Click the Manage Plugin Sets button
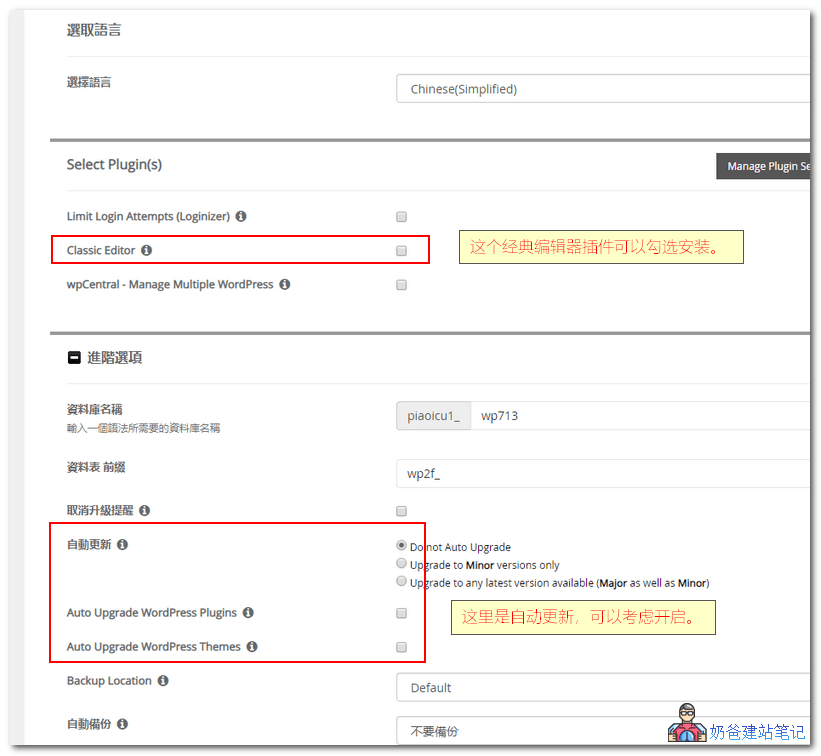The height and width of the screenshot is (756, 821). coord(763,166)
